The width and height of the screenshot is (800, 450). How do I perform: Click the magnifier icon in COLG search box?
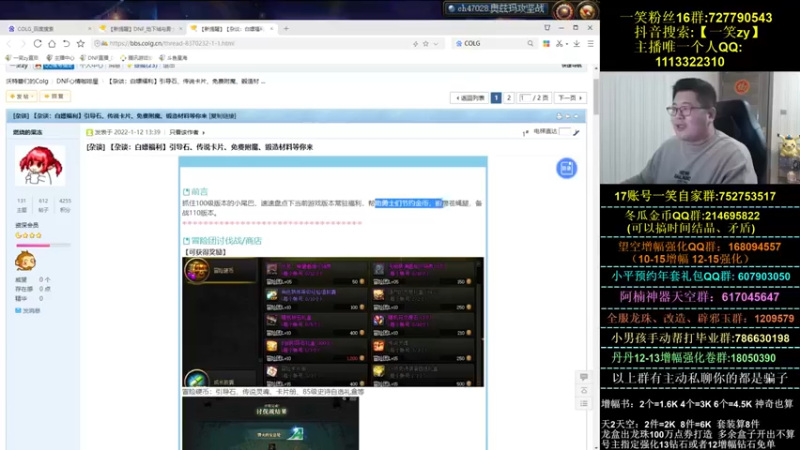pyautogui.click(x=530, y=44)
